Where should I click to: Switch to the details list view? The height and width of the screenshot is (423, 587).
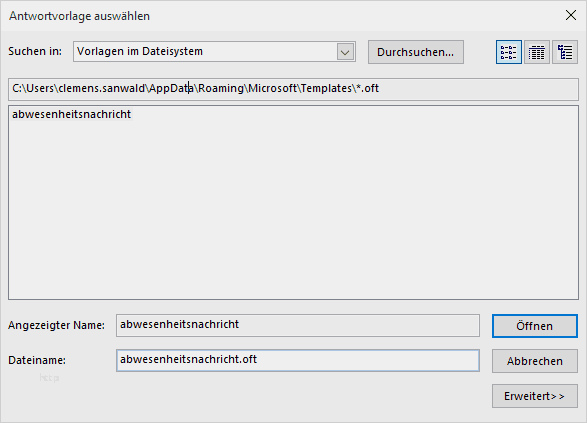click(537, 52)
